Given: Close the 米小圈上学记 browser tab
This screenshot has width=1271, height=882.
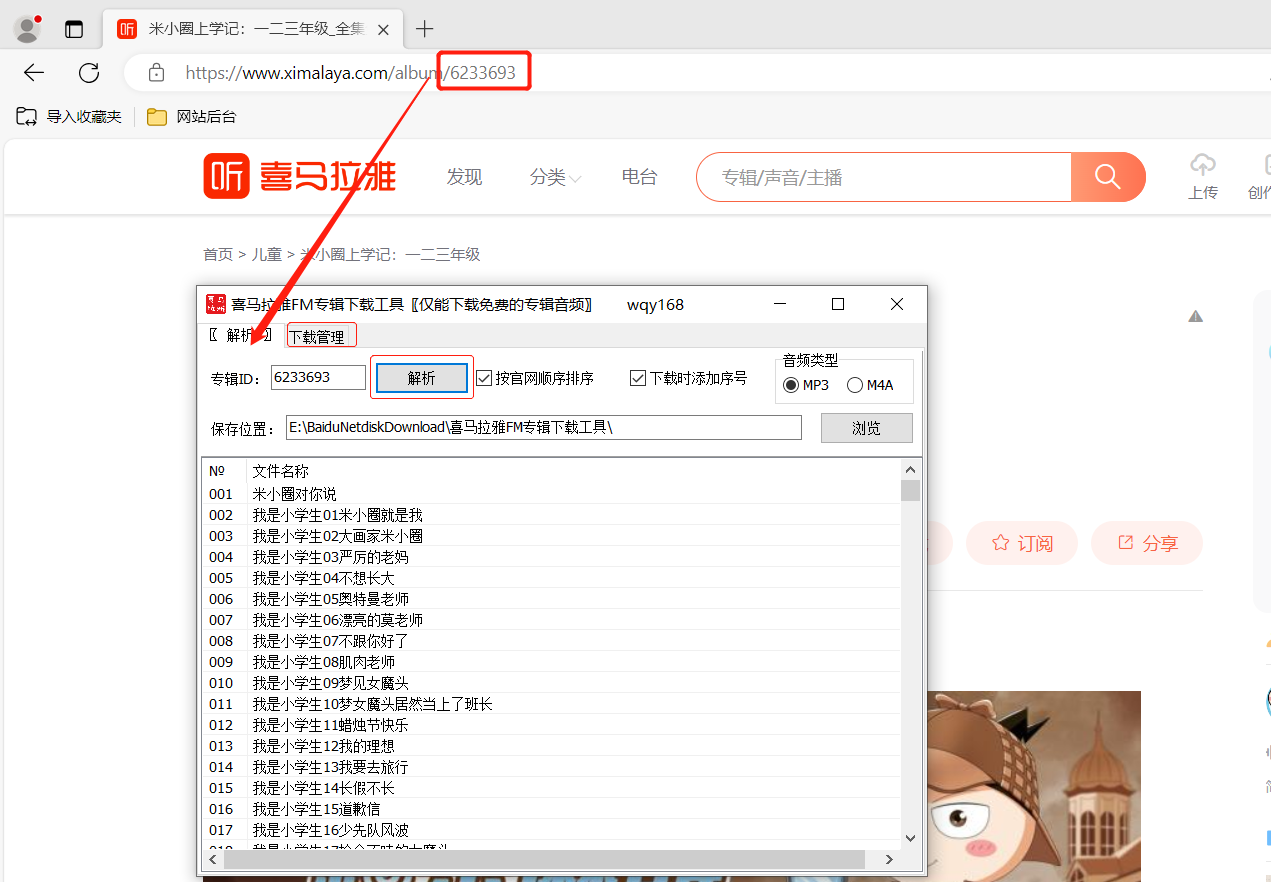Looking at the screenshot, I should 383,29.
